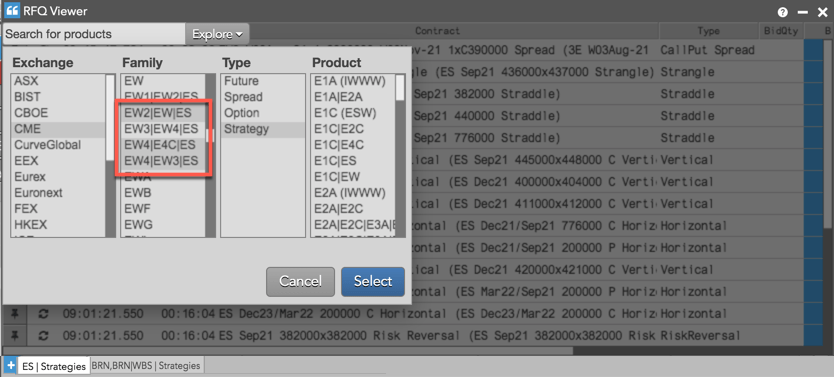Click the Select button
Image resolution: width=836 pixels, height=377 pixels.
(373, 282)
